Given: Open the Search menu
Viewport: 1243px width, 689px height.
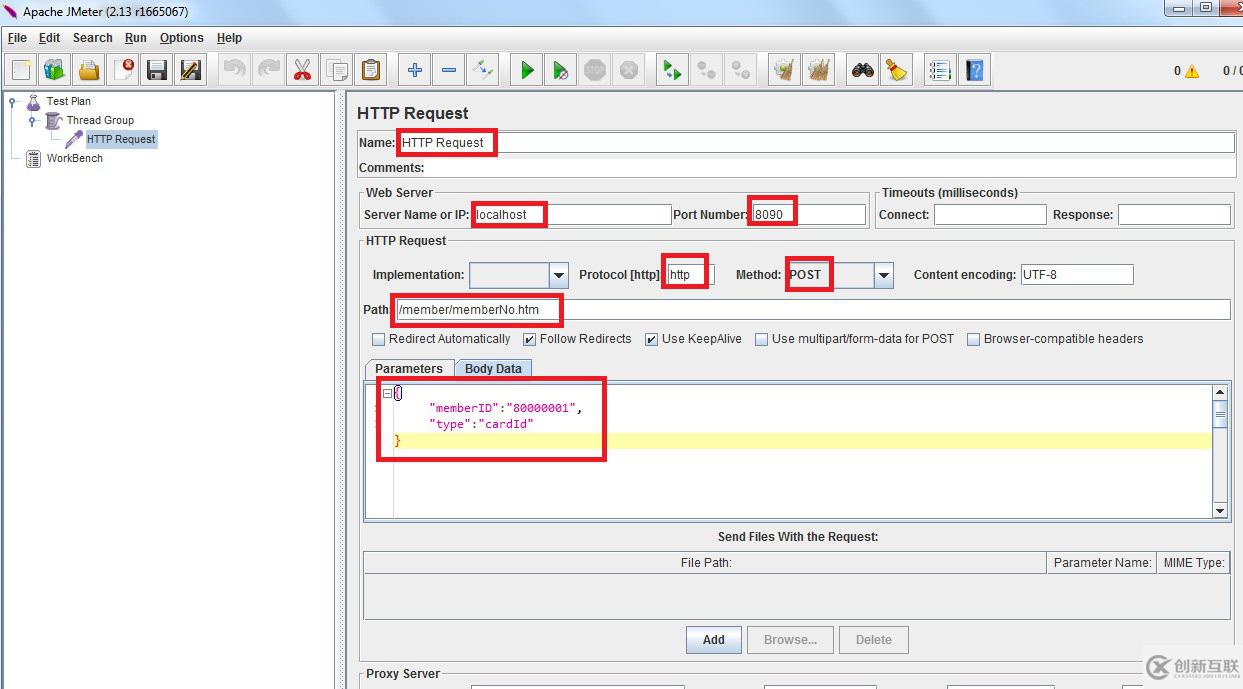Looking at the screenshot, I should point(93,38).
